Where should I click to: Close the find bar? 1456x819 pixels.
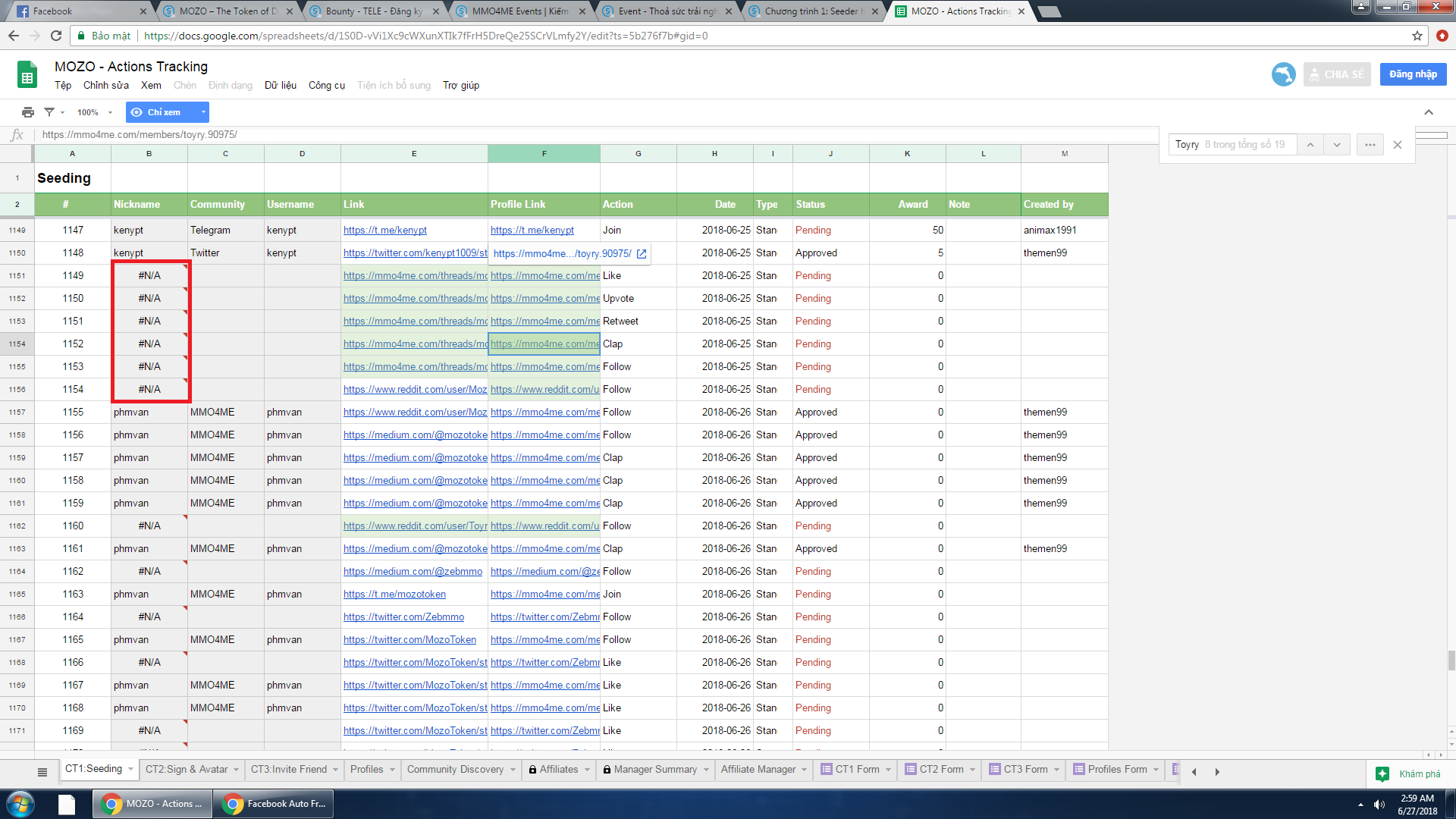[x=1398, y=145]
